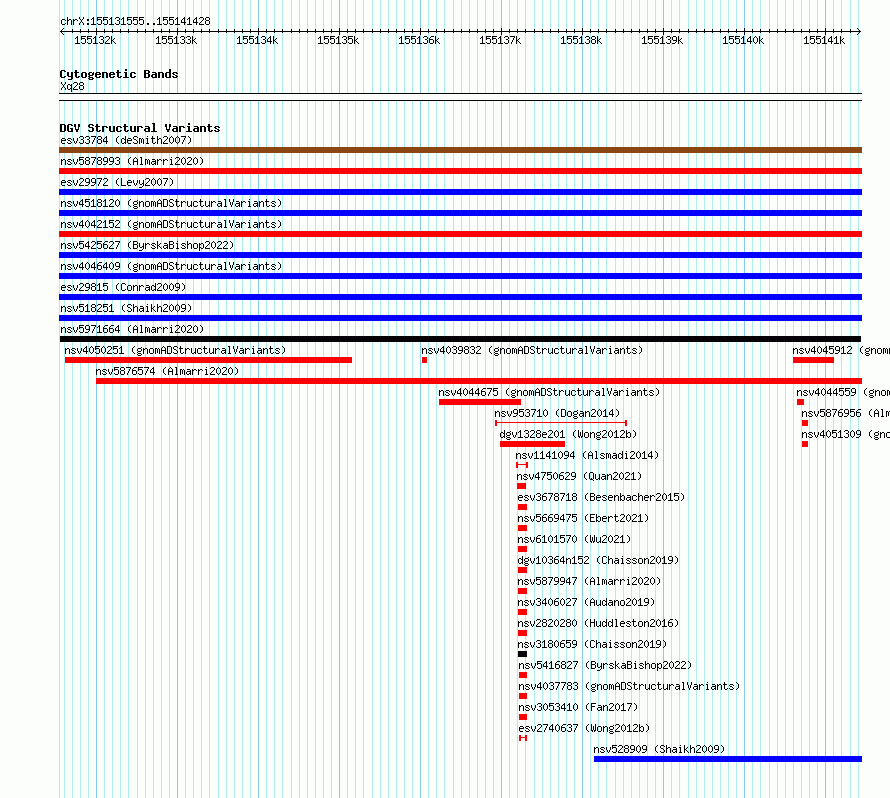This screenshot has width=890, height=798.
Task: Open the nsv4051309 variant label
Action: click(845, 434)
